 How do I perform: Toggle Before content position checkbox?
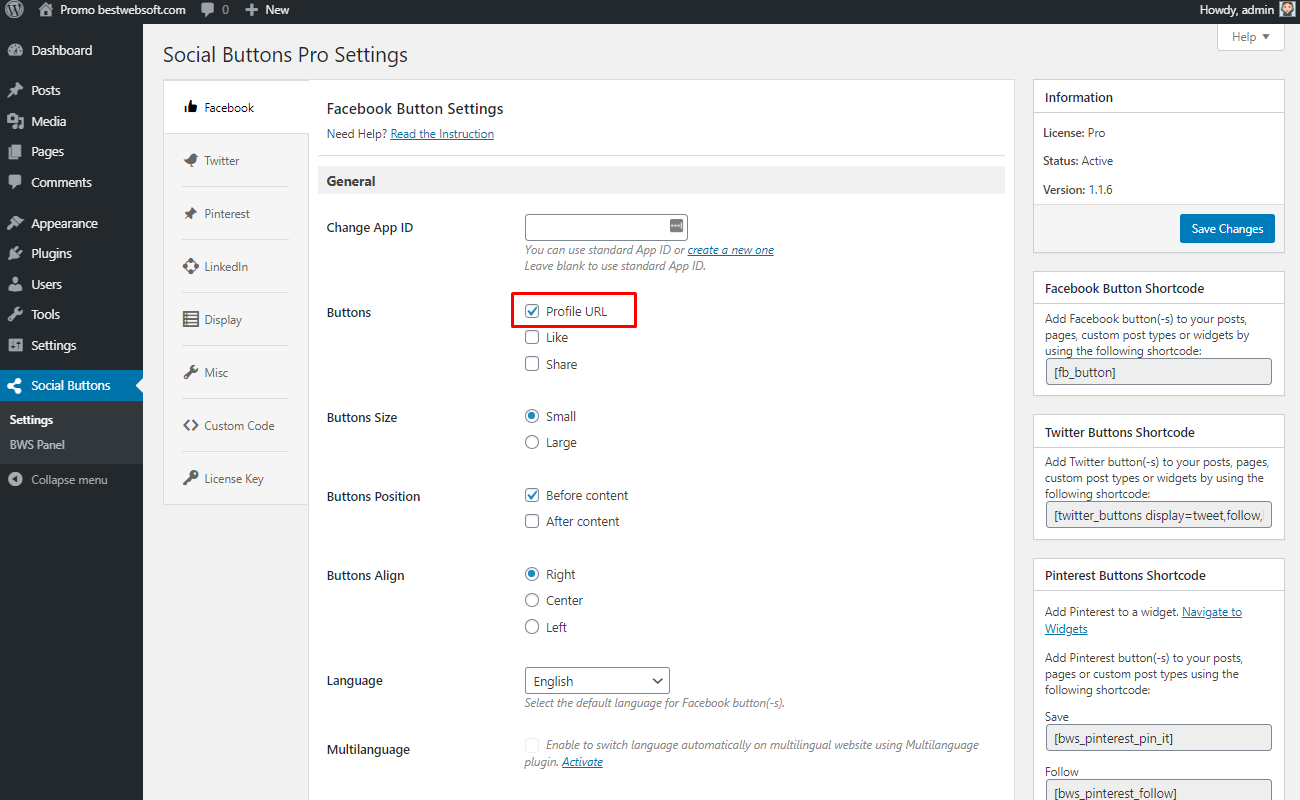532,495
